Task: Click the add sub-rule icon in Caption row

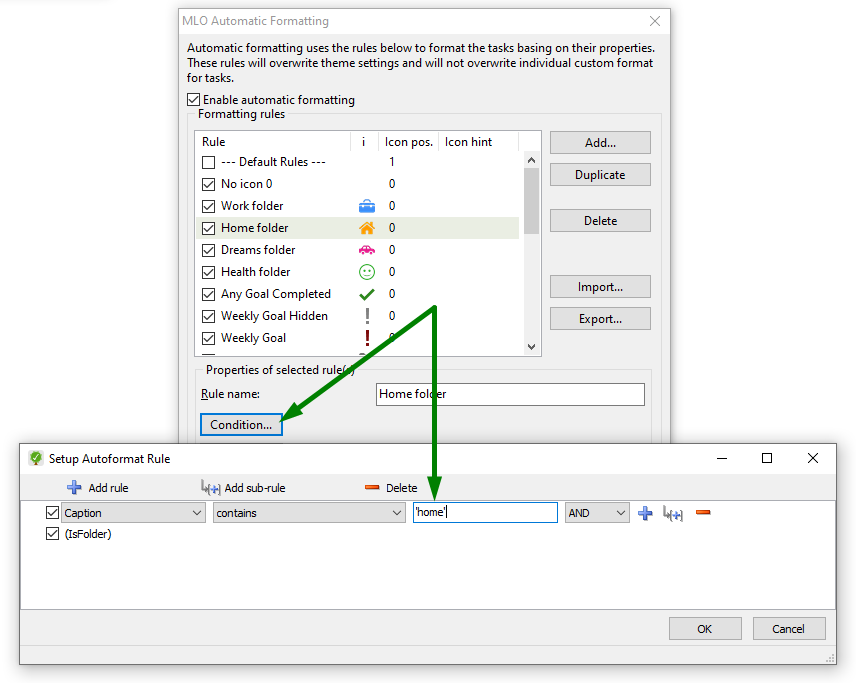Action: pos(673,513)
